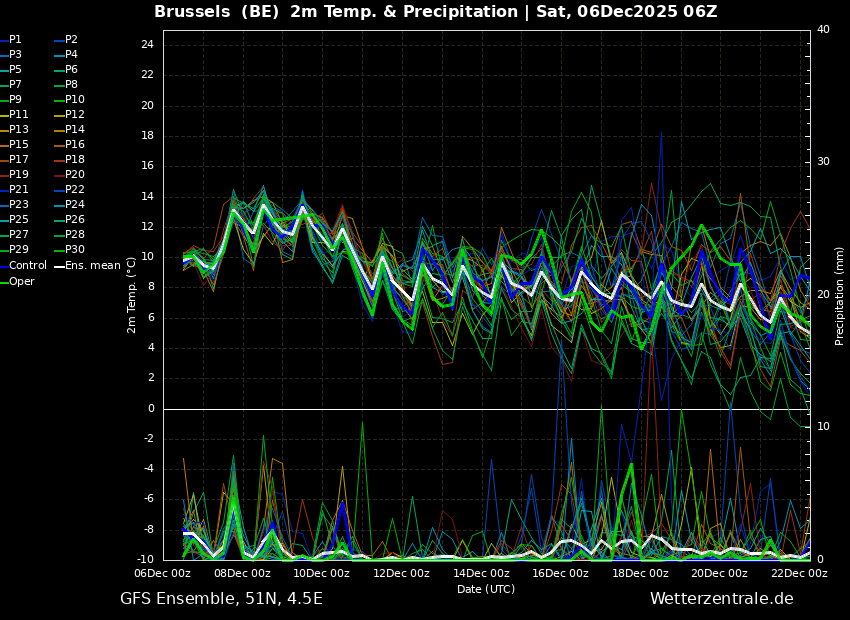Click the dark red P20 legend entry
The image size is (850, 620).
(75, 175)
